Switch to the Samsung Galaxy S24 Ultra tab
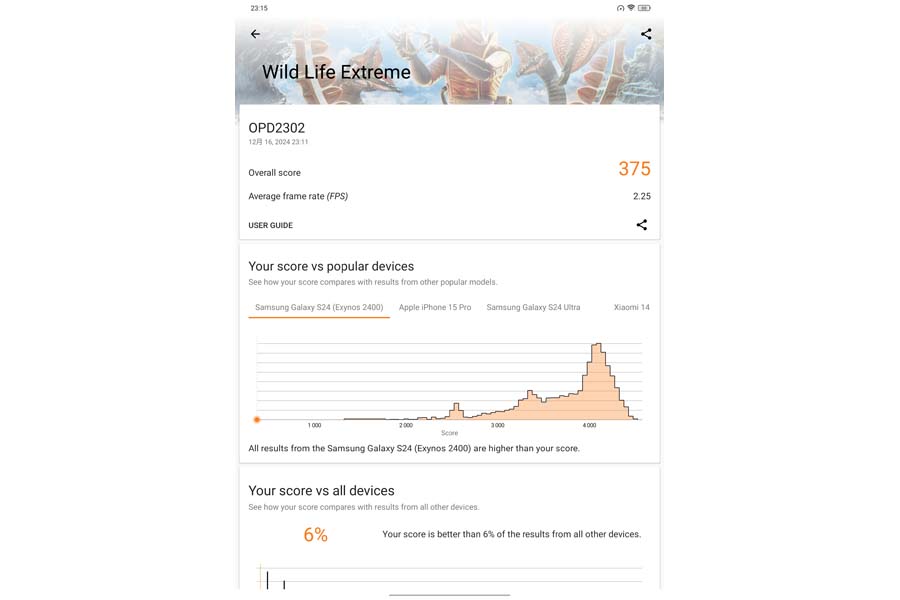Image resolution: width=900 pixels, height=600 pixels. [x=533, y=307]
